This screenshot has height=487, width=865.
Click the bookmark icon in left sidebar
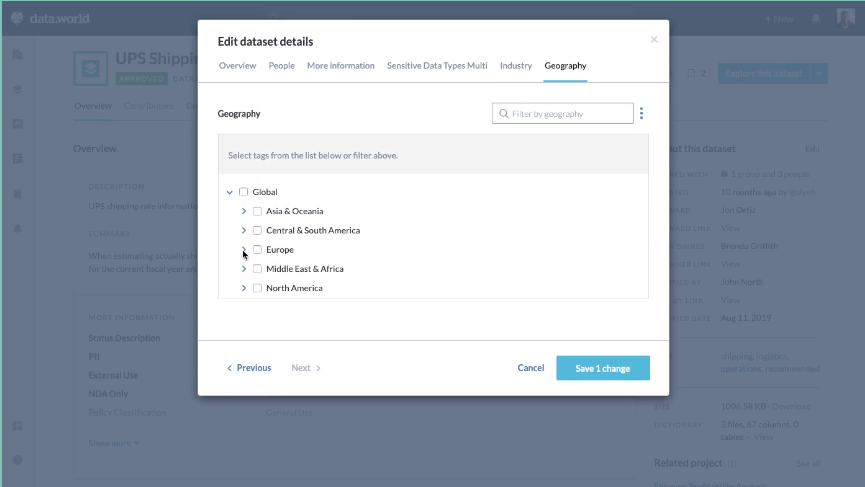click(x=17, y=193)
